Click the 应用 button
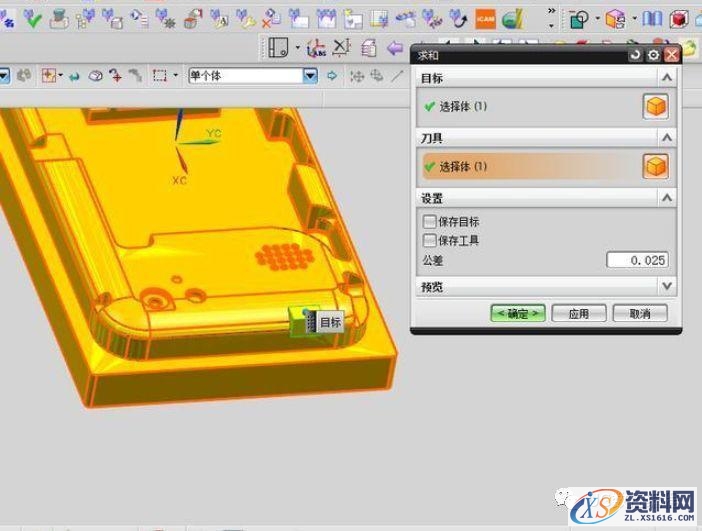The height and width of the screenshot is (531, 702). point(579,314)
